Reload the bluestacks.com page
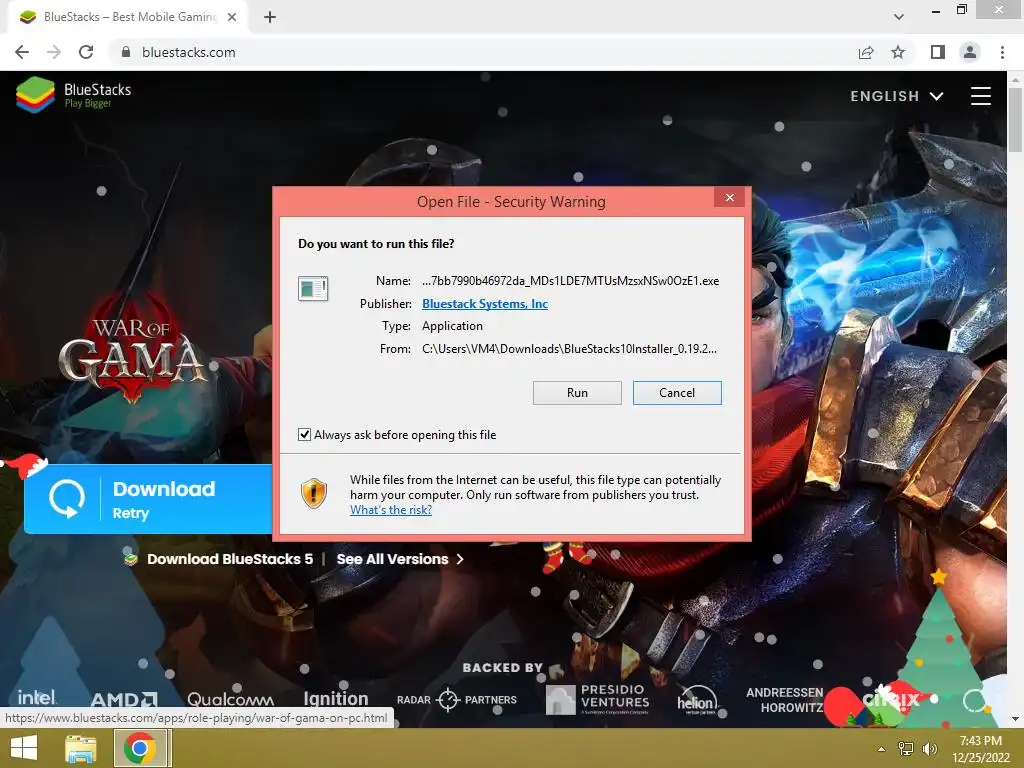 click(86, 52)
